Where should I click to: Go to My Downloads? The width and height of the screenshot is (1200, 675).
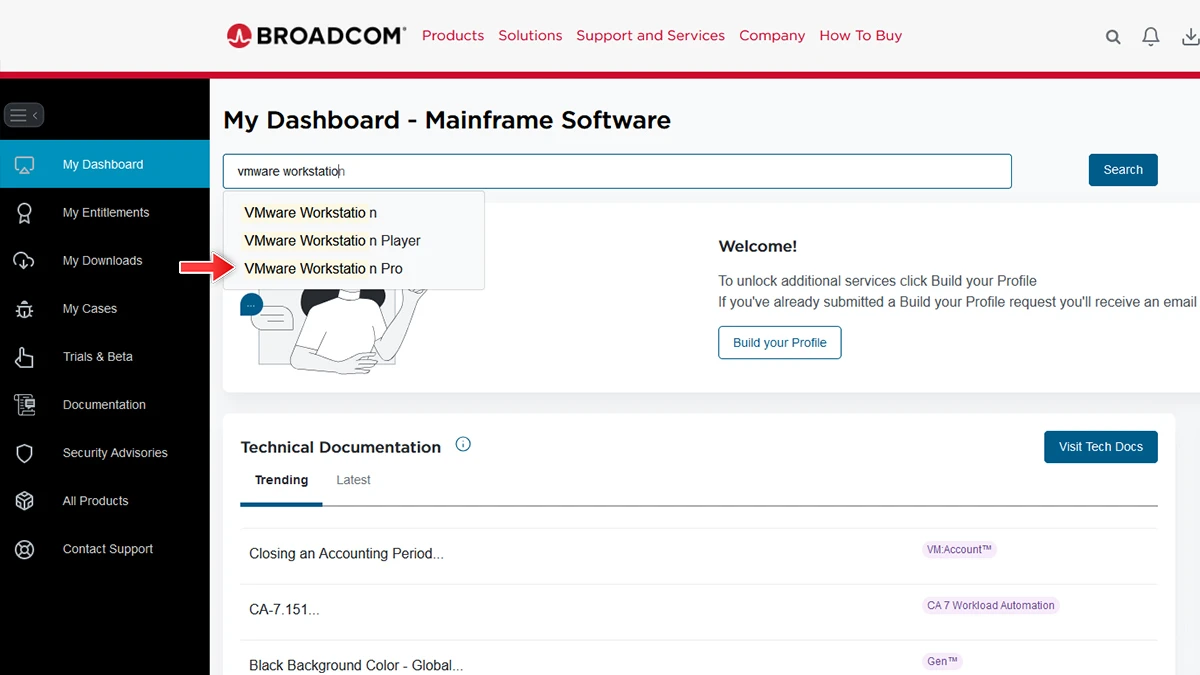tap(105, 260)
